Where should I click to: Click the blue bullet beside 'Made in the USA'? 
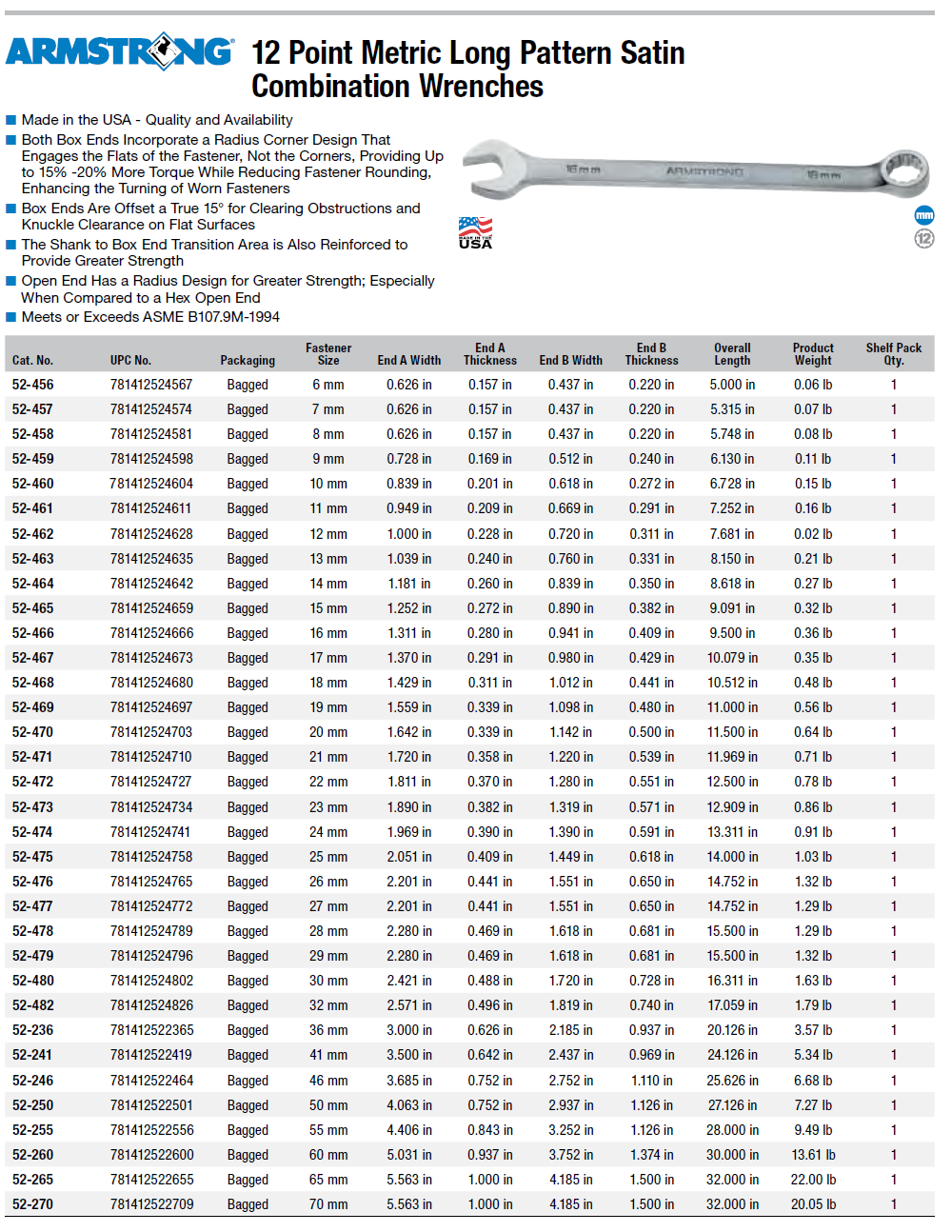coord(11,120)
